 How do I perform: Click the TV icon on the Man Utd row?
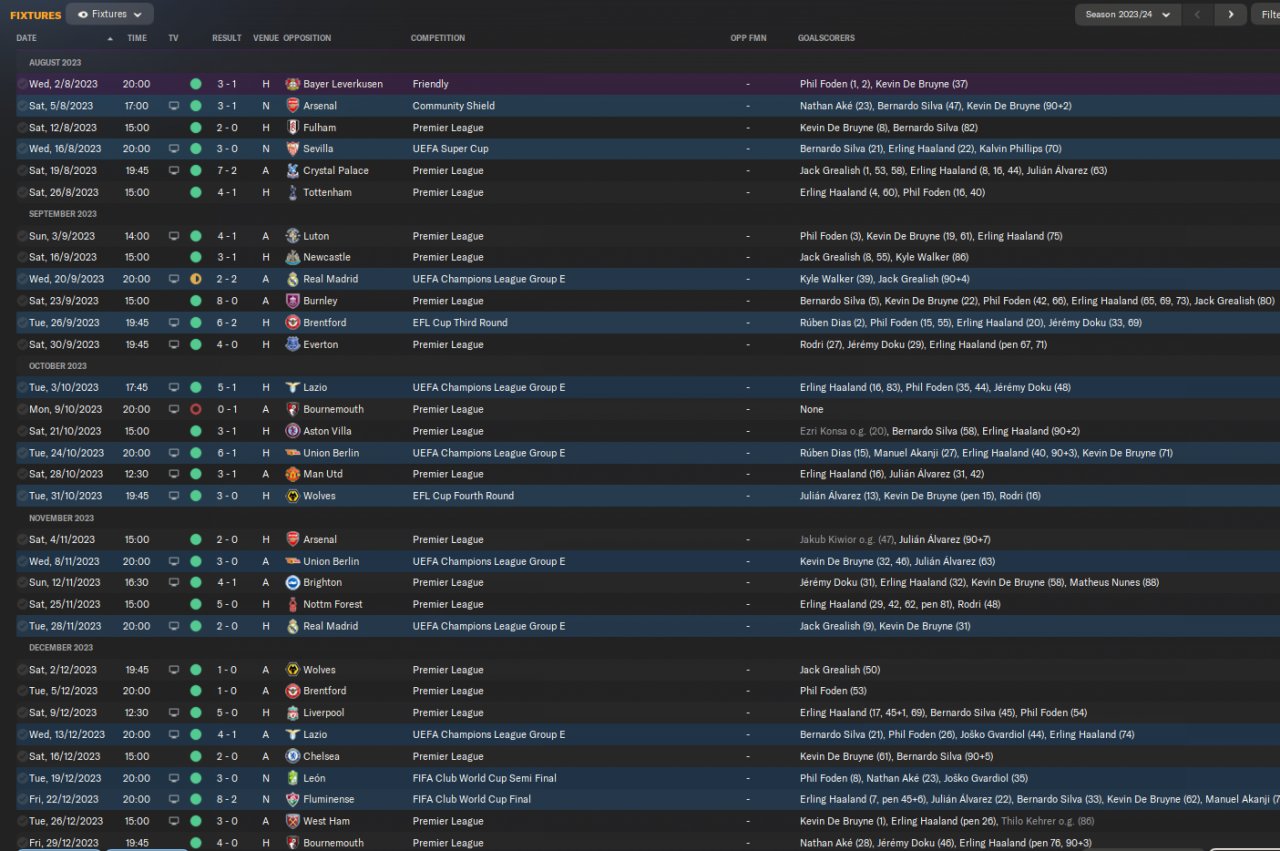174,475
